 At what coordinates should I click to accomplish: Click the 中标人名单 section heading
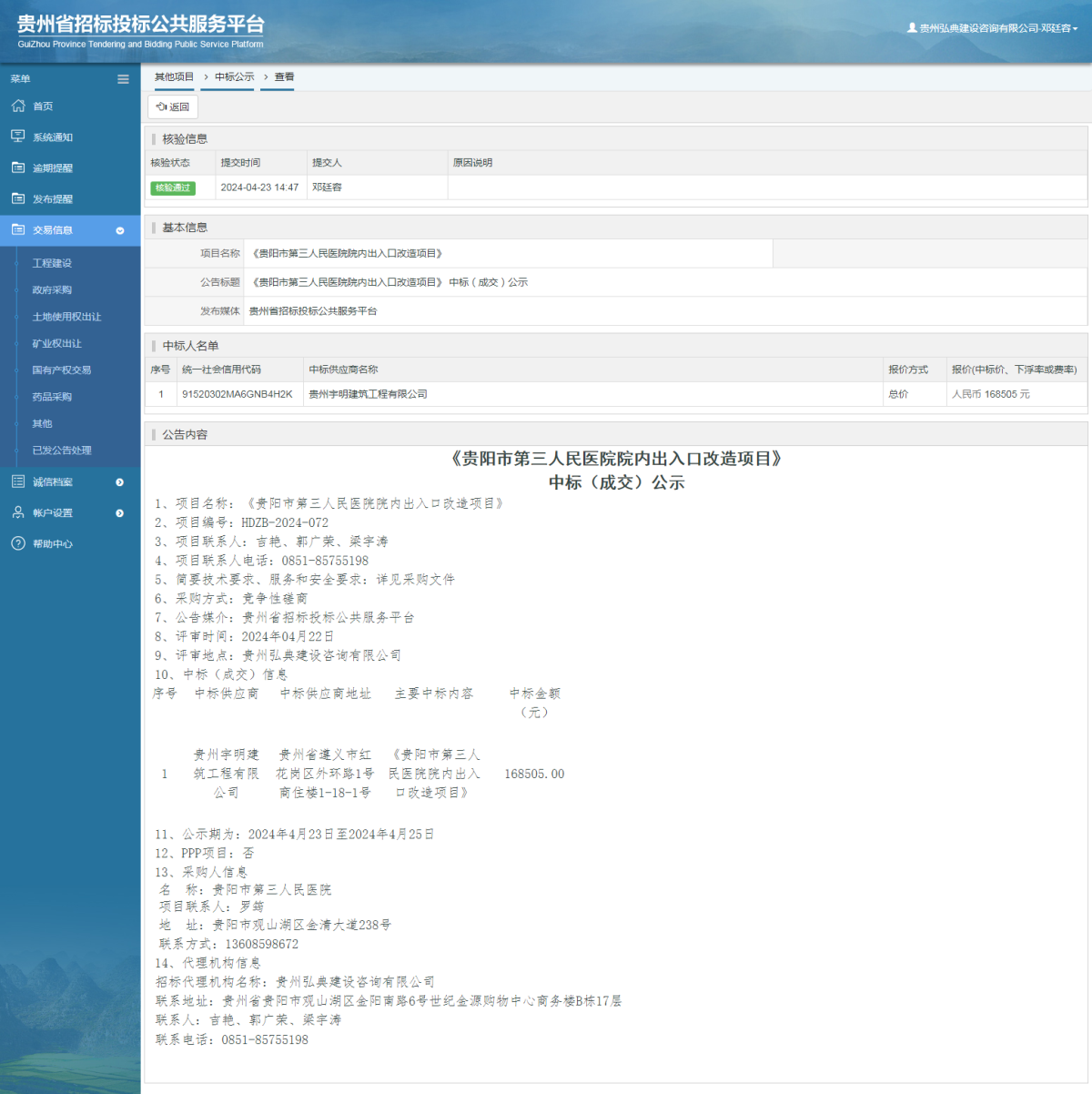point(190,346)
